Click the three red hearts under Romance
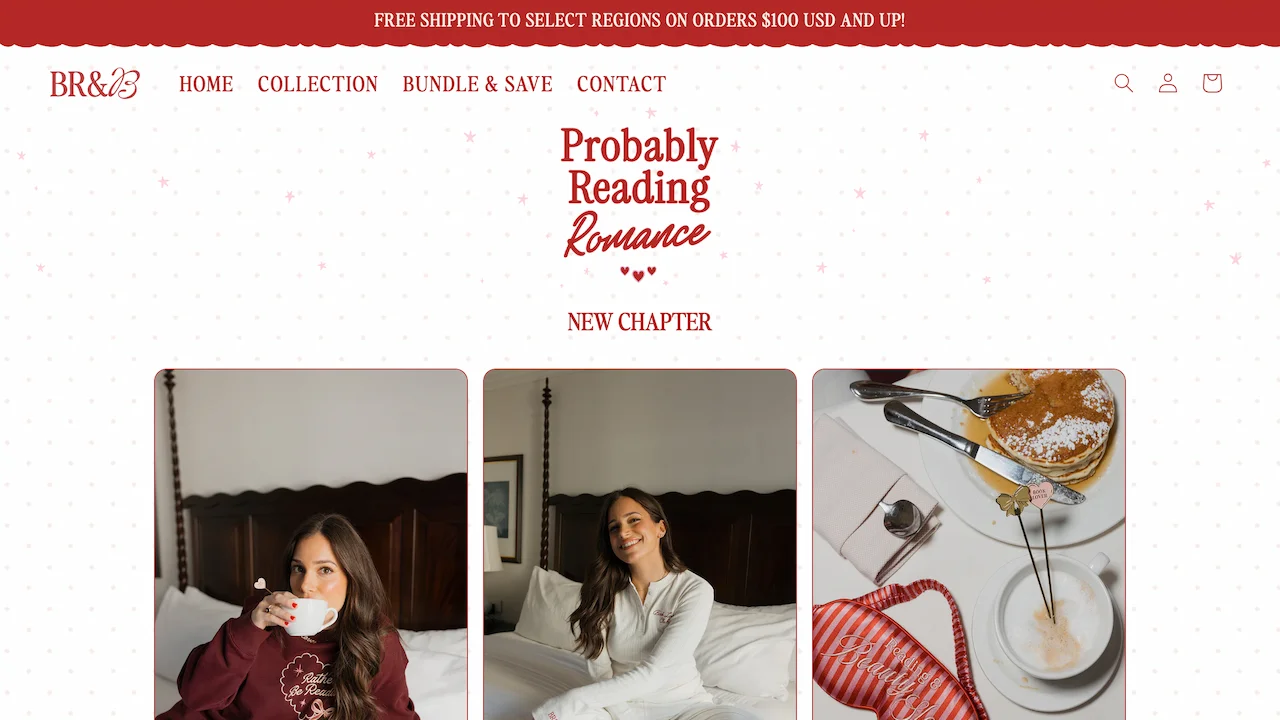 (x=638, y=273)
